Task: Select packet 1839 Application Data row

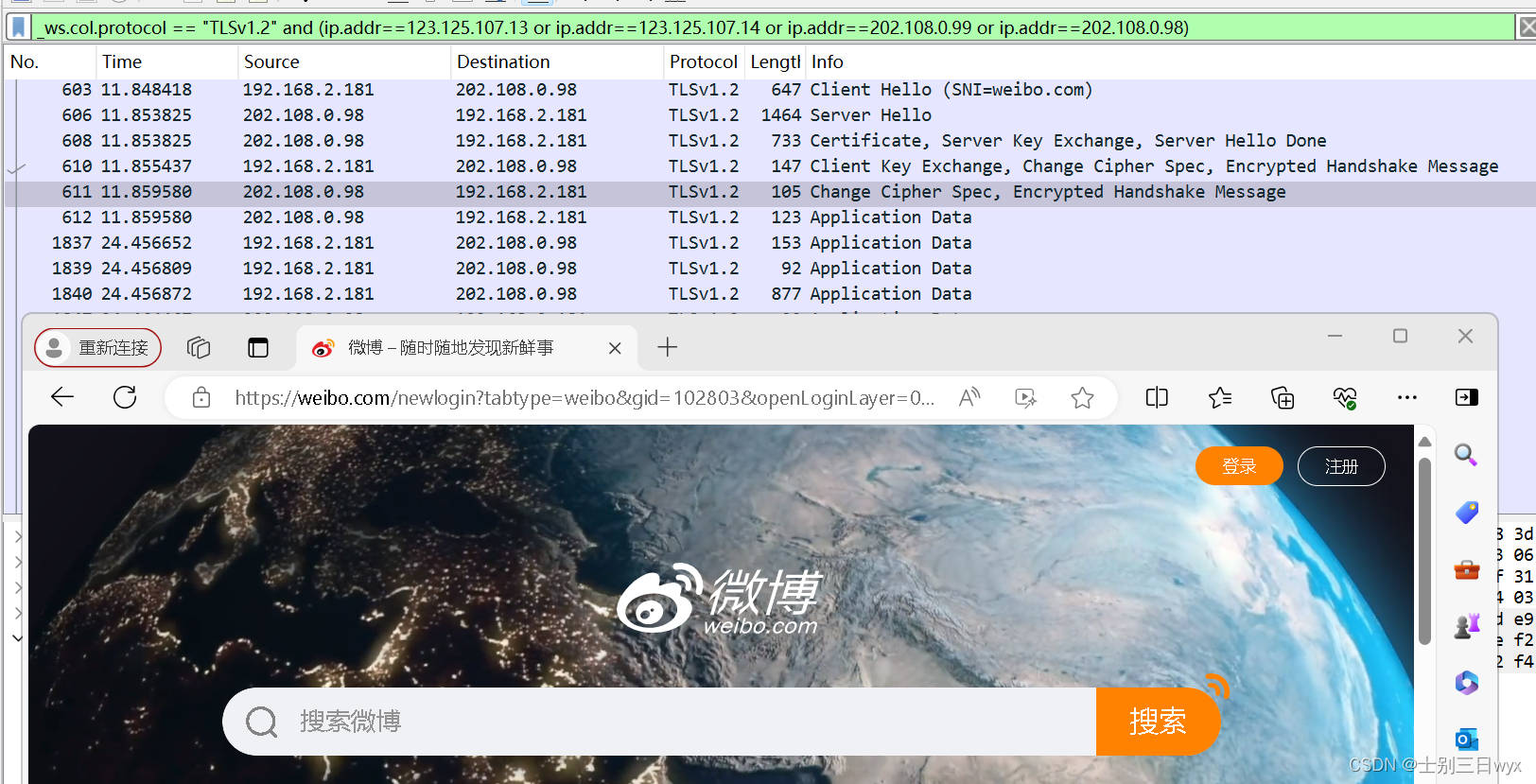Action: coord(770,269)
